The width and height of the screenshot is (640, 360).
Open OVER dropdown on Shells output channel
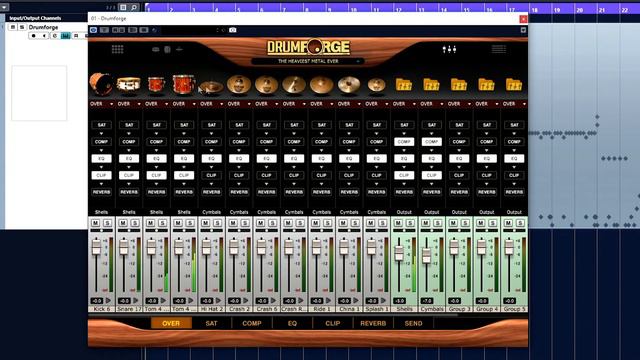[x=404, y=104]
